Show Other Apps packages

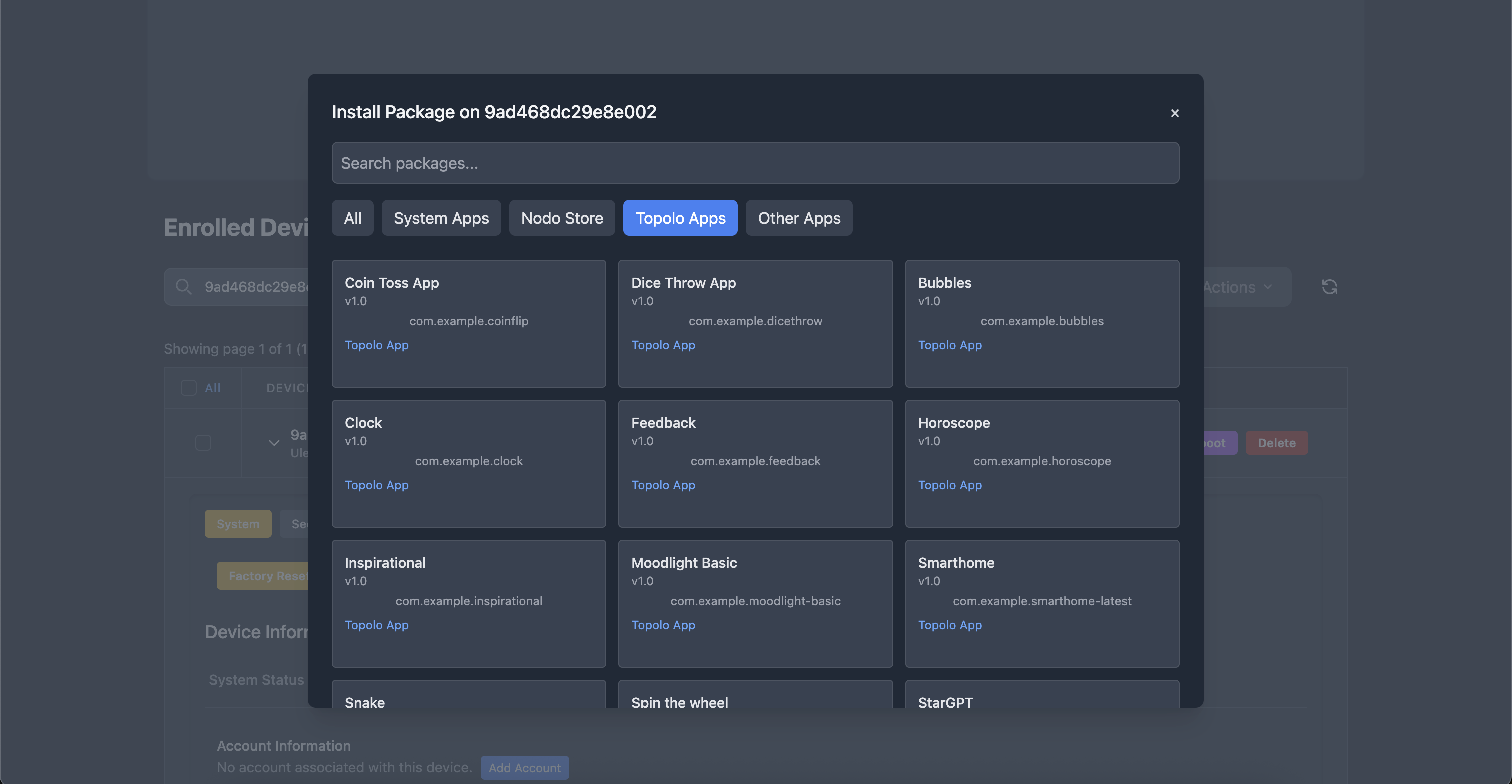[x=799, y=218]
